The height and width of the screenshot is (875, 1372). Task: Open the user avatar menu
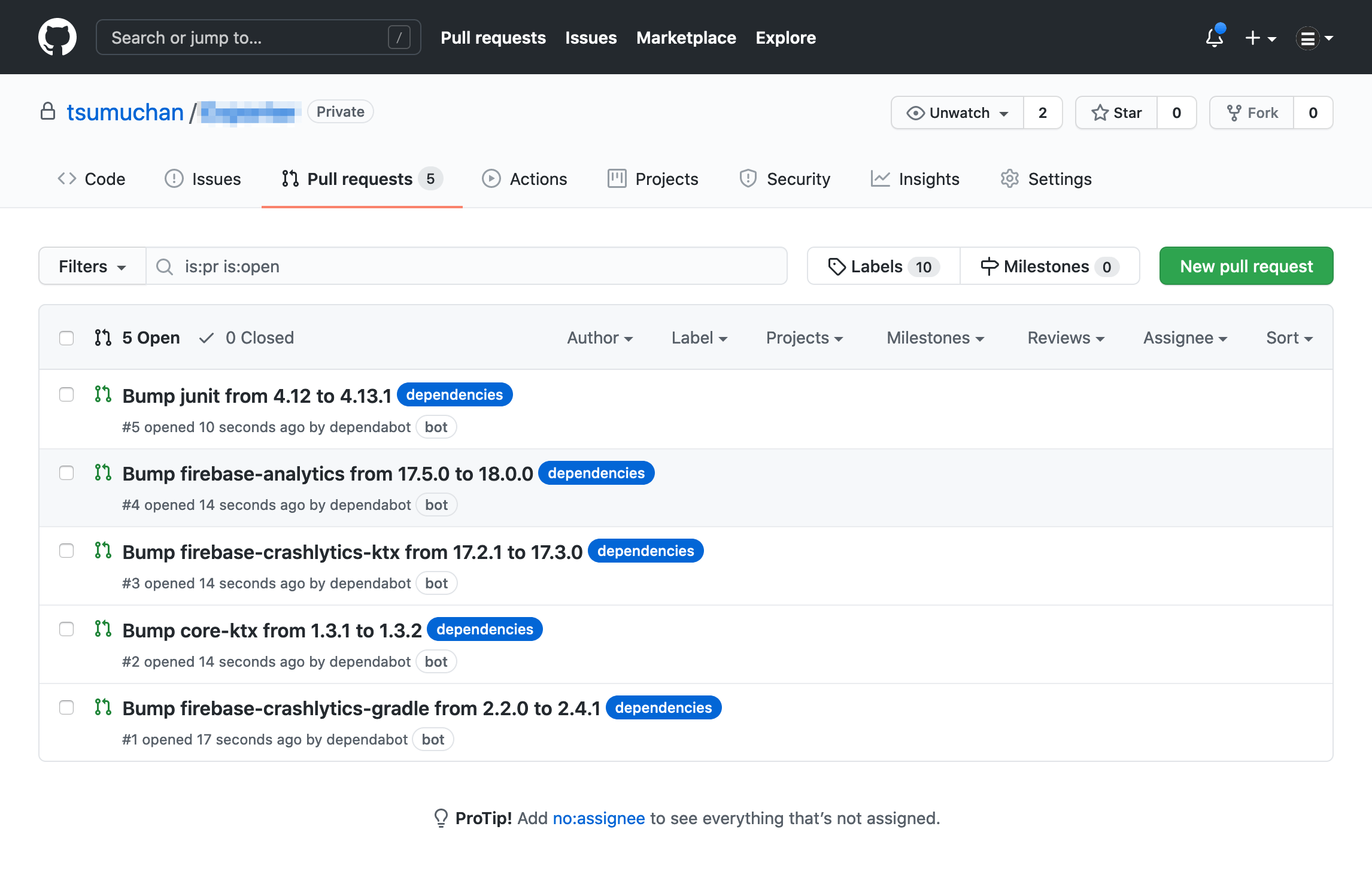click(x=1315, y=38)
